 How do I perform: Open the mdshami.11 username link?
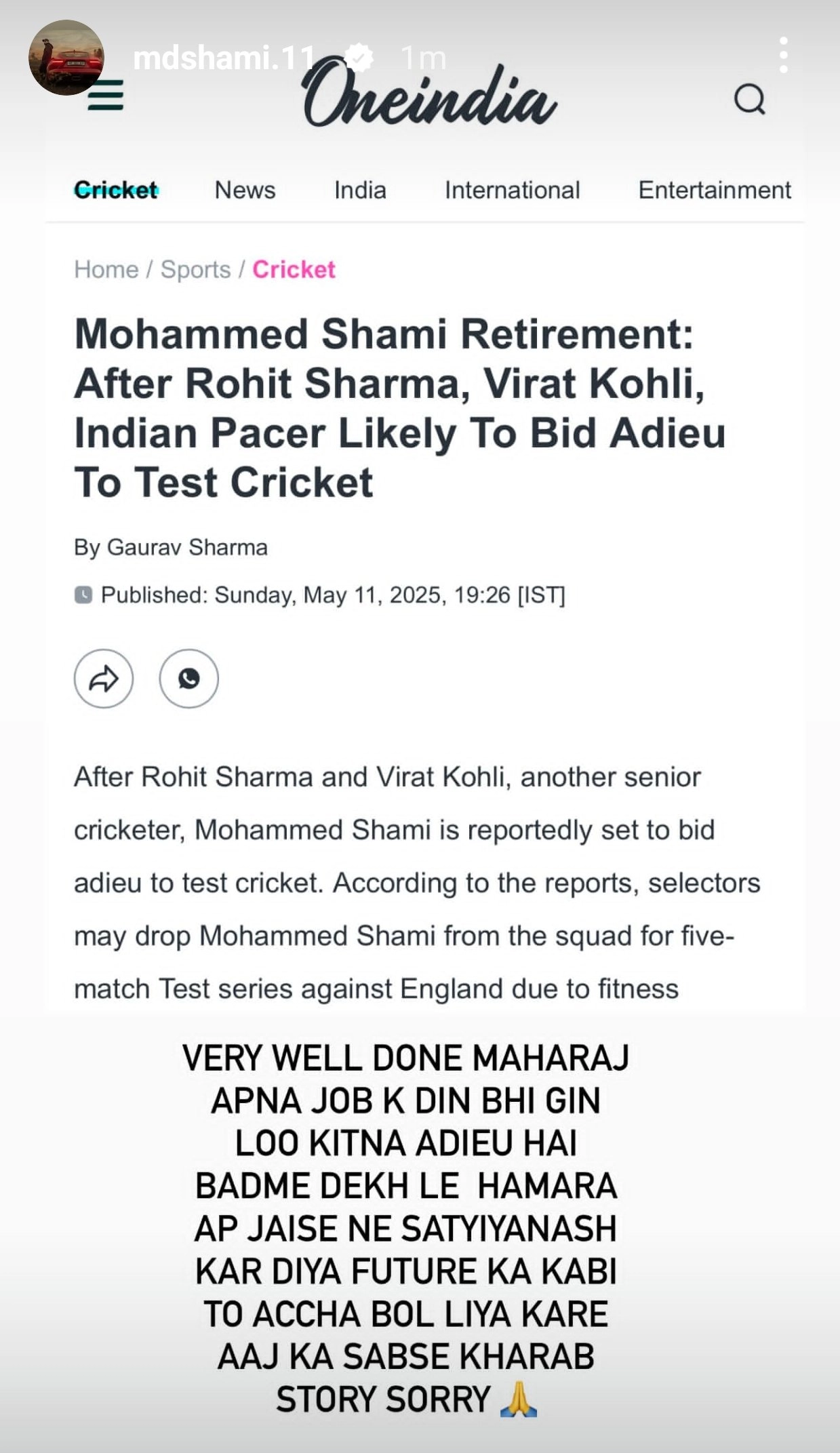point(224,58)
